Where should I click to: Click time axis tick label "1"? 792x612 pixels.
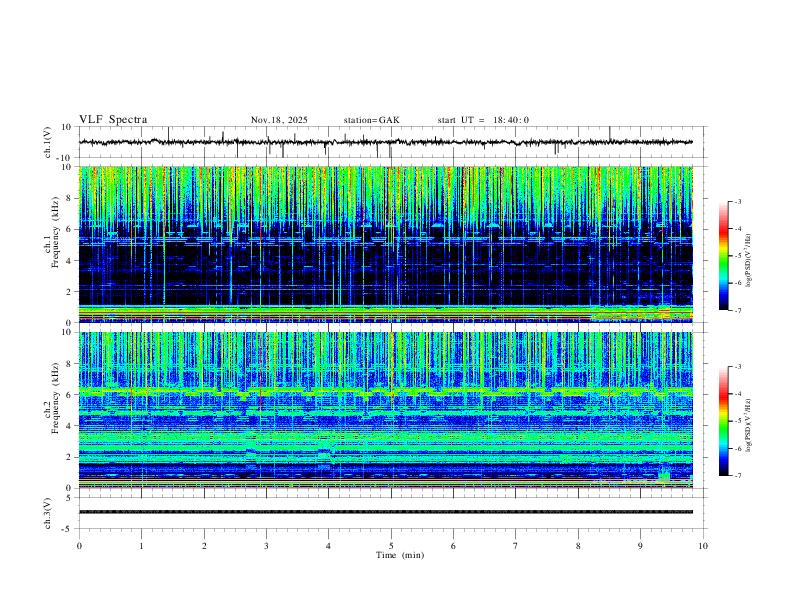[x=142, y=546]
